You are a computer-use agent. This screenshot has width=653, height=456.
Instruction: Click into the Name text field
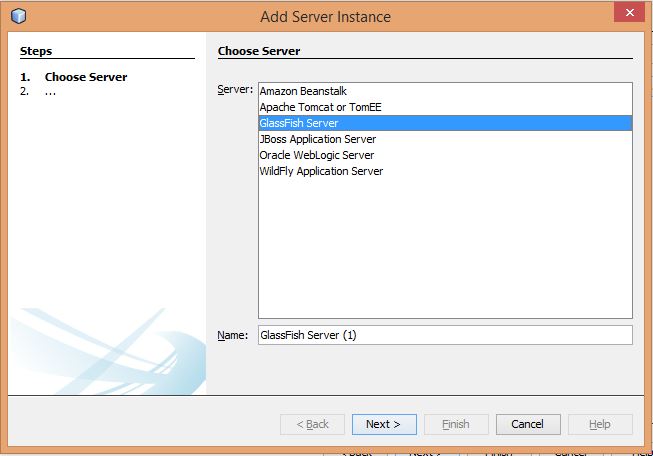tap(444, 335)
